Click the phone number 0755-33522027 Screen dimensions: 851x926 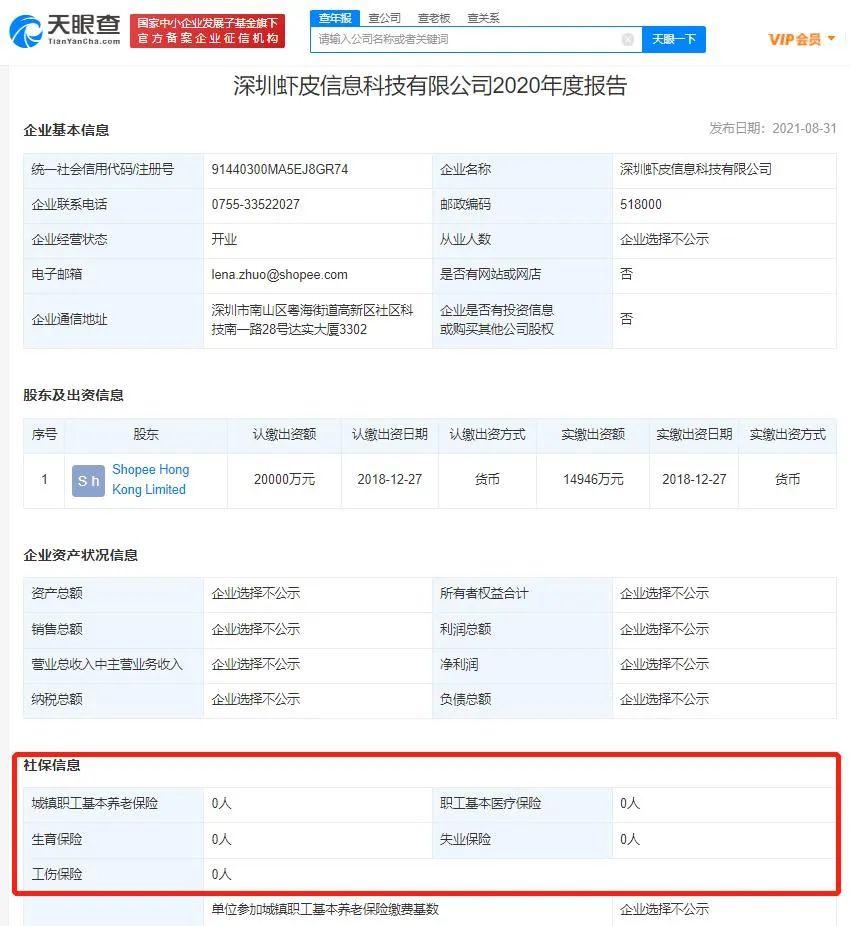tap(254, 204)
